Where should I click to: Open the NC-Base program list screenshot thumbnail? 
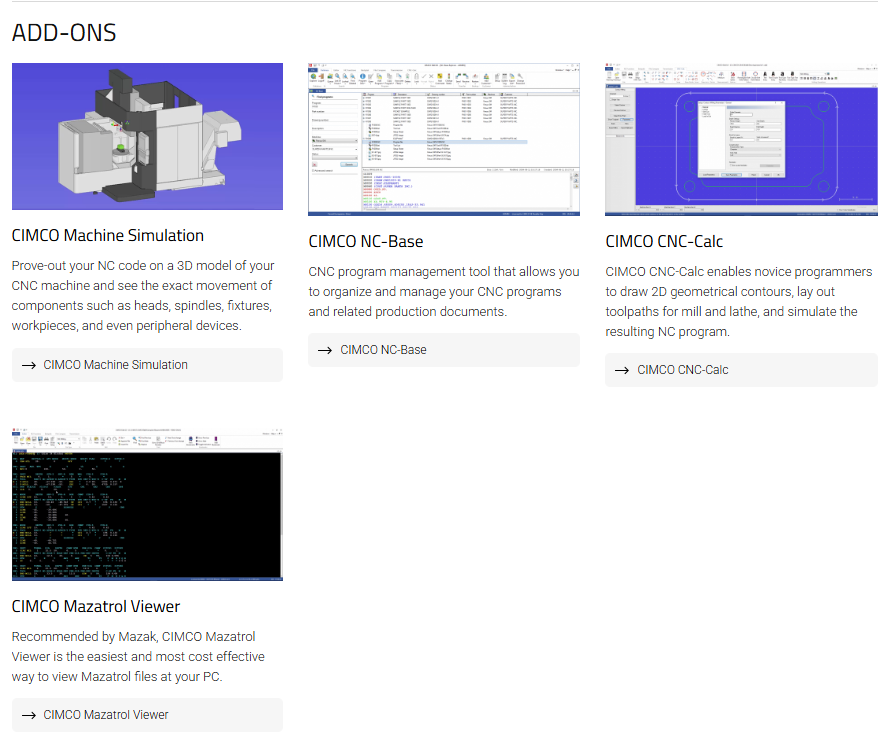coord(444,139)
